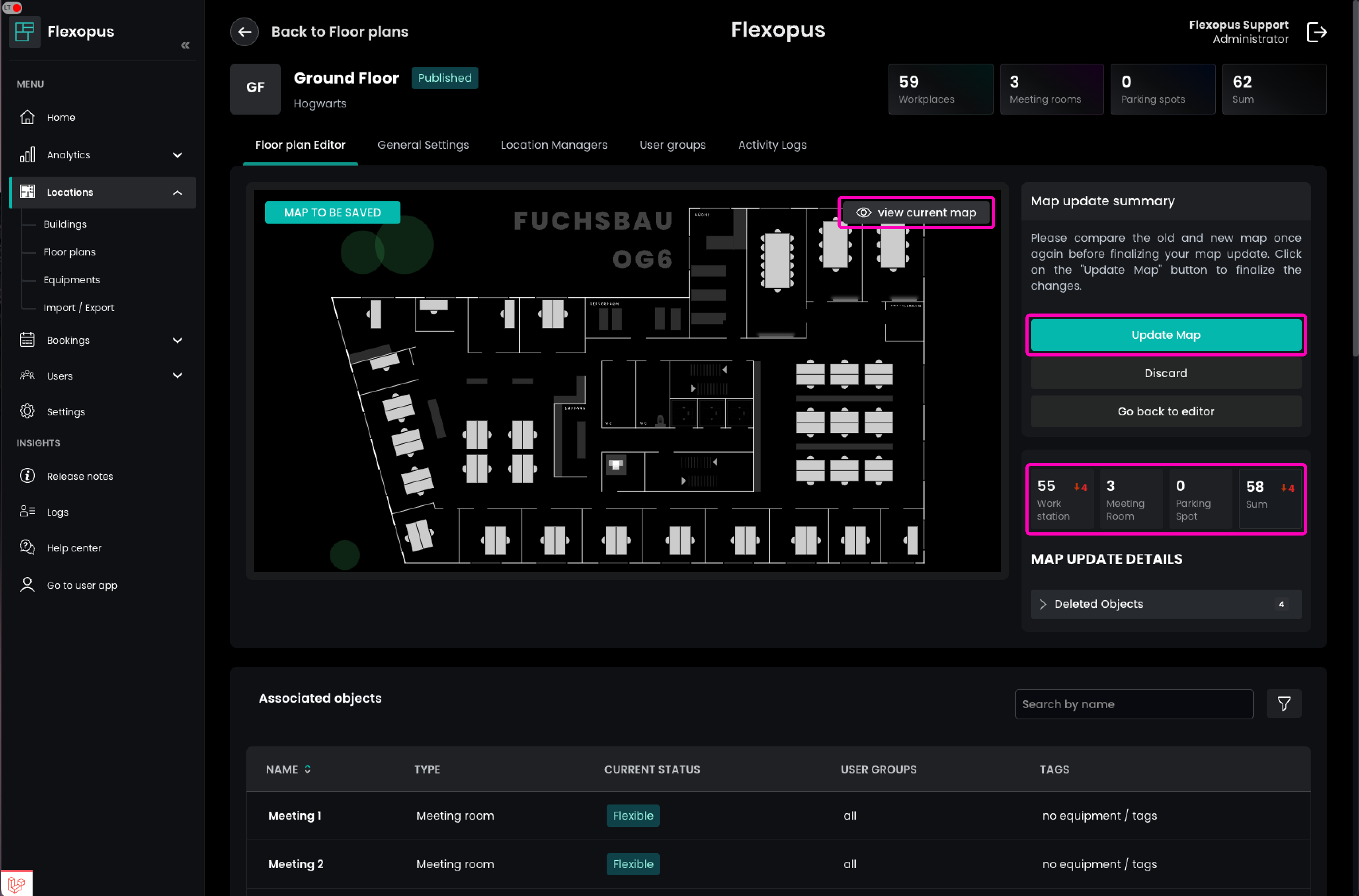Go to user app
Viewport: 1359px width, 896px height.
82,585
